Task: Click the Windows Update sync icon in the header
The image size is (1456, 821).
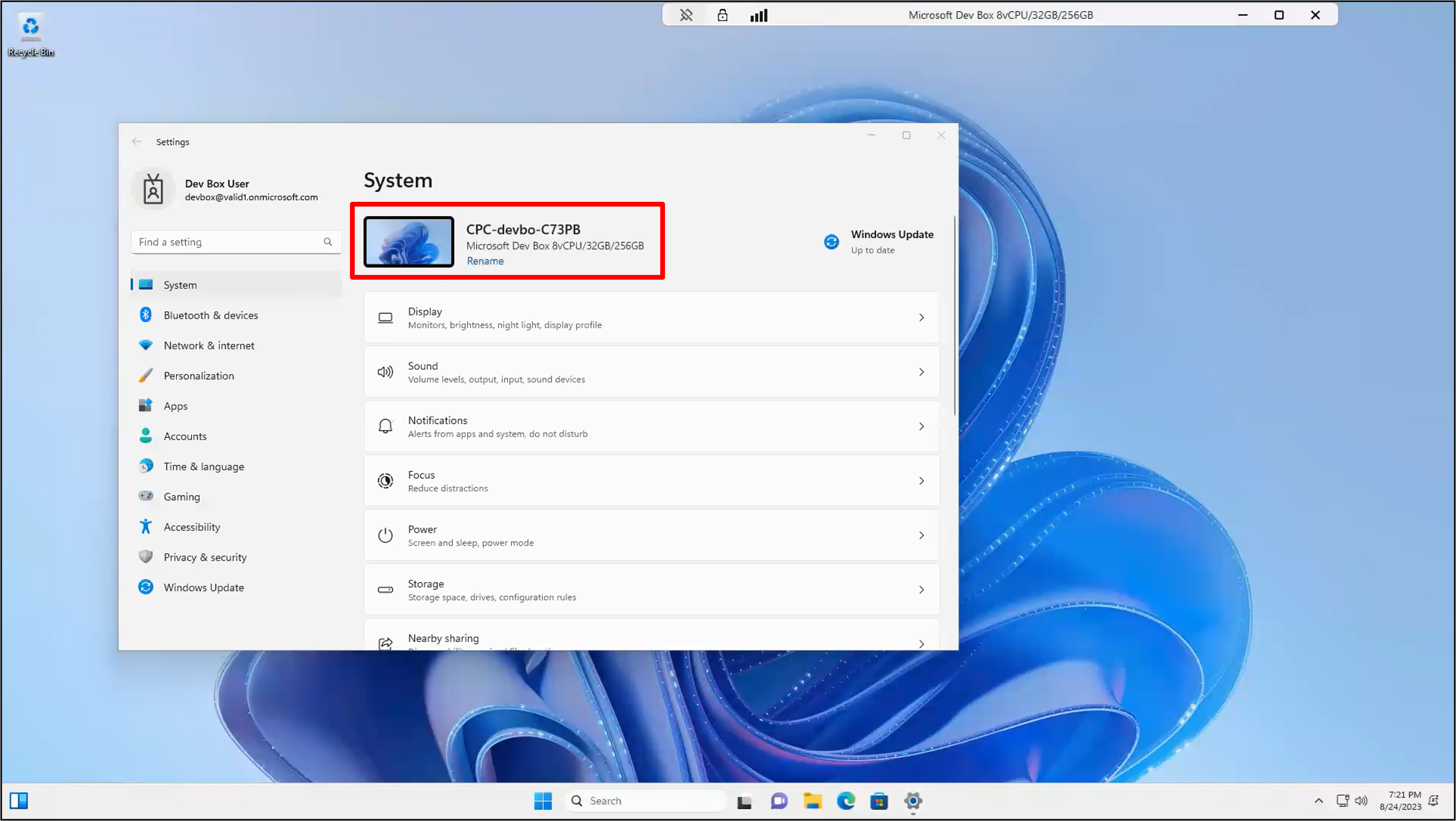Action: [831, 242]
